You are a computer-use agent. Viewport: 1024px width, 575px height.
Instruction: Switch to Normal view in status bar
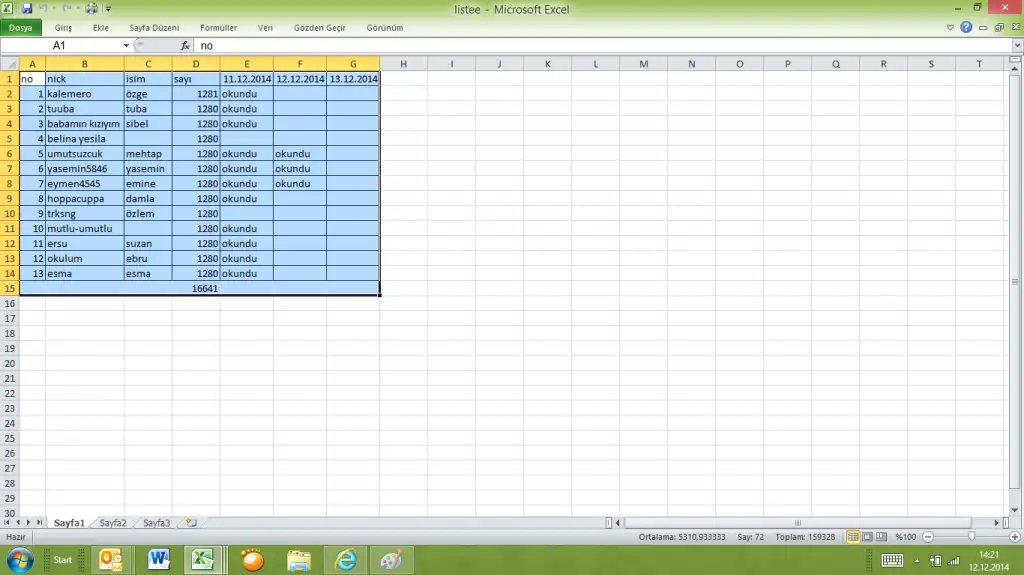click(853, 538)
